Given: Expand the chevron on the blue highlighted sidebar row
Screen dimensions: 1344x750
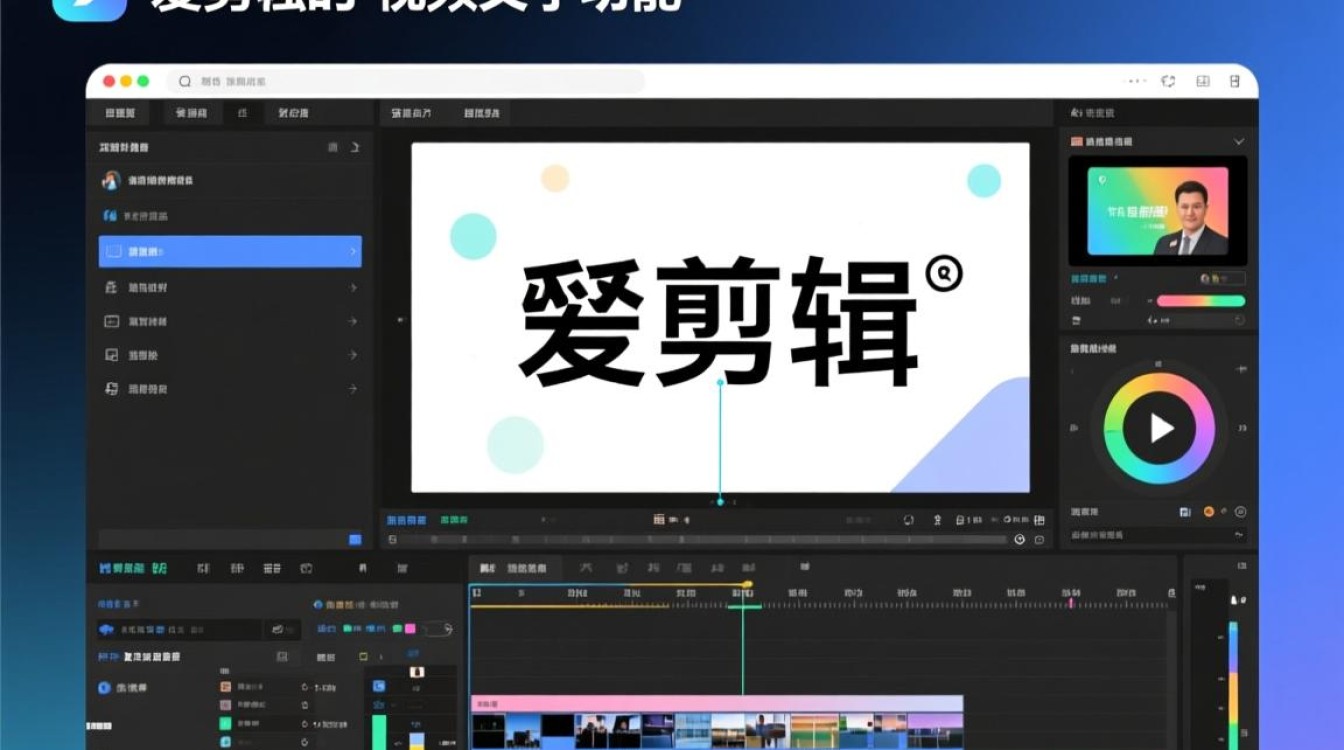Looking at the screenshot, I should pos(352,251).
